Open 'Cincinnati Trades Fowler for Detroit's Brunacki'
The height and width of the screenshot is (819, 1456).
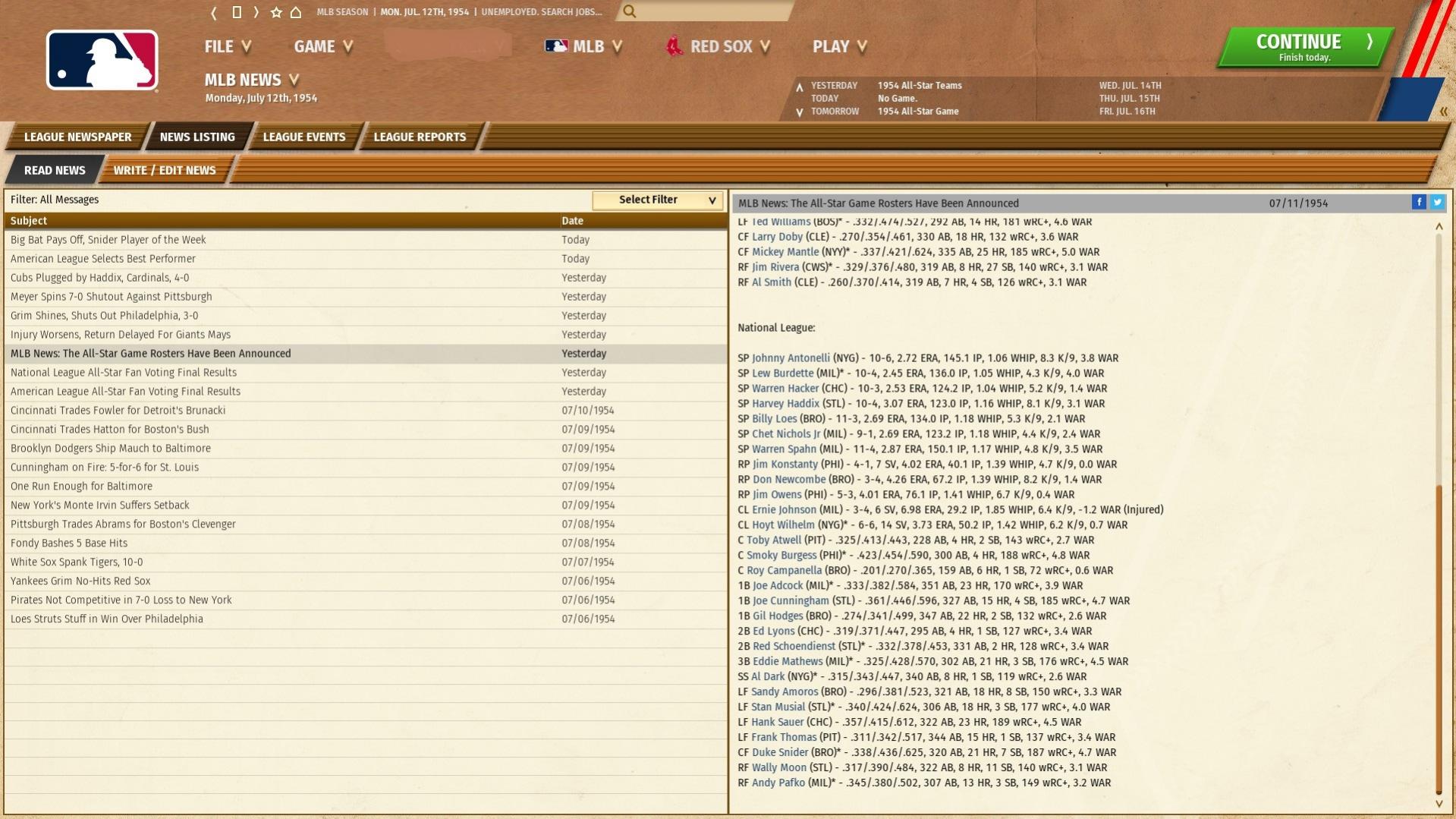pos(366,411)
